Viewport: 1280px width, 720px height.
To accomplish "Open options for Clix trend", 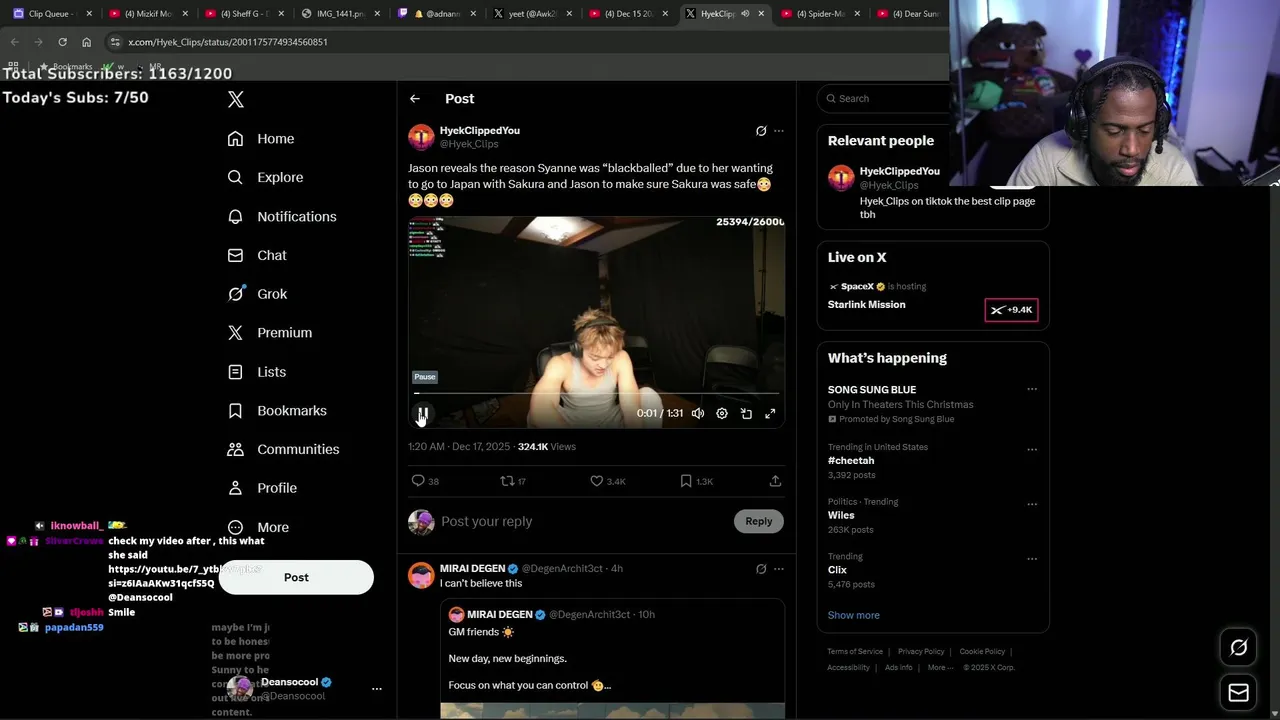I will 1032,559.
